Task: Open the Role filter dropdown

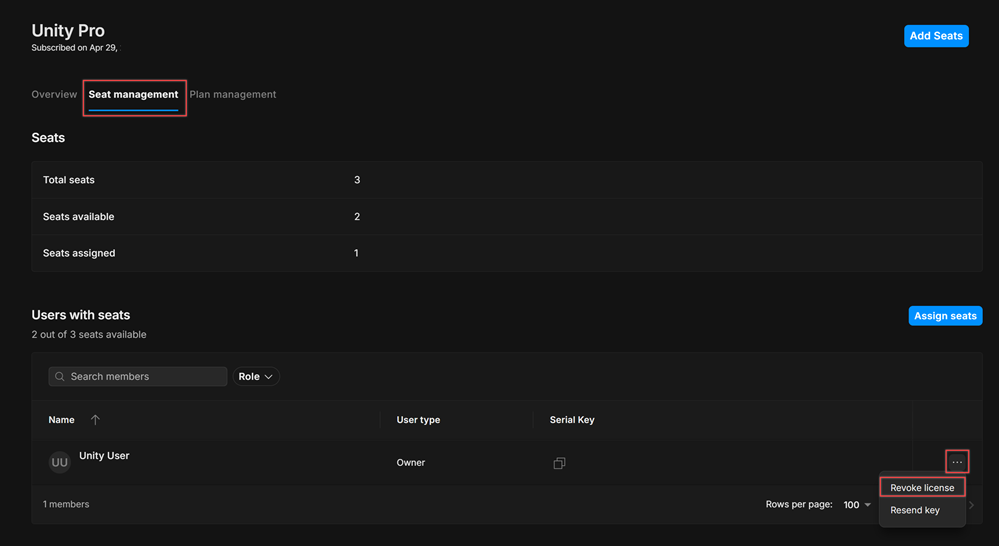Action: (x=256, y=376)
